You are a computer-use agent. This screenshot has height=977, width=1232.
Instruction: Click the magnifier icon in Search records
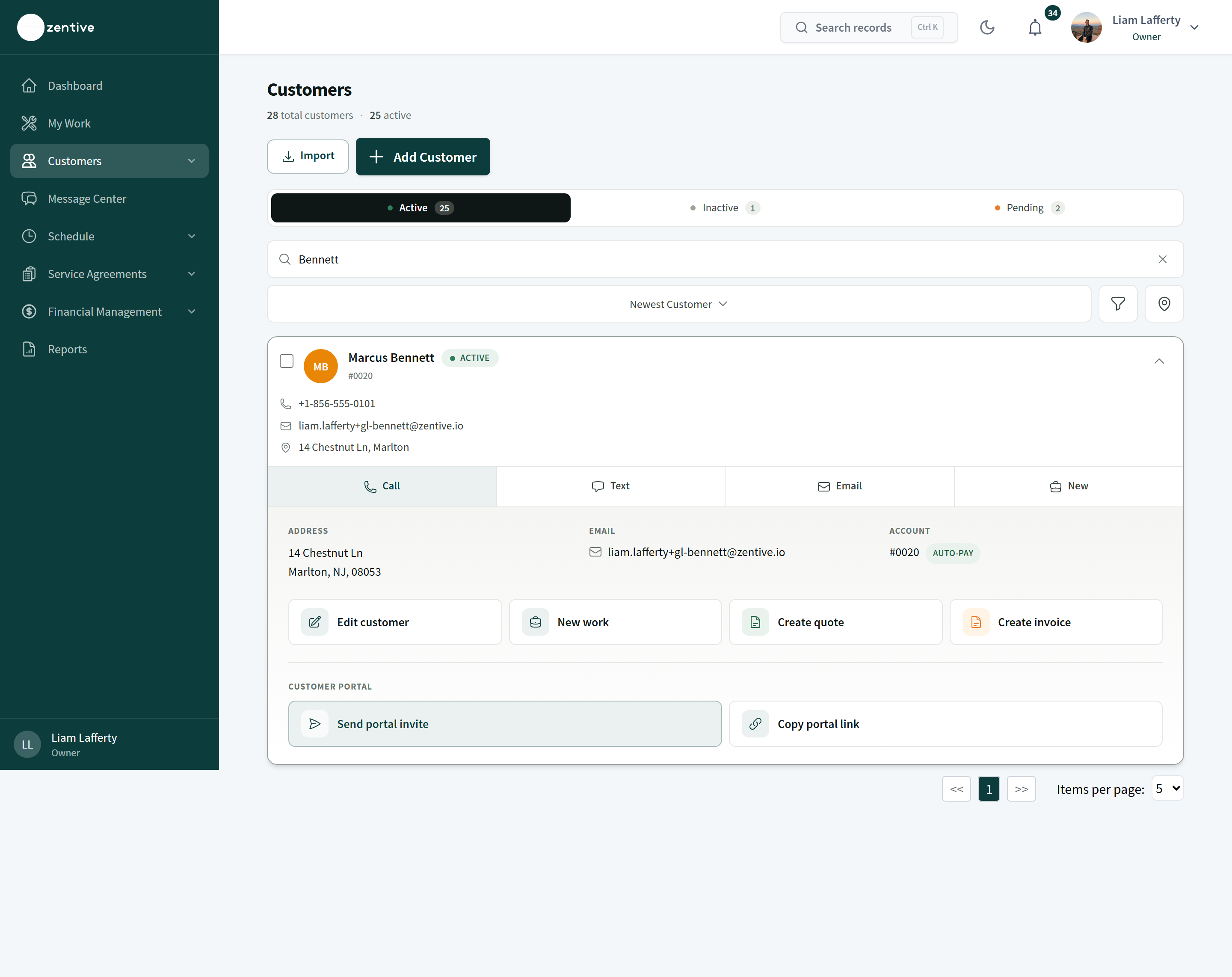(x=802, y=27)
